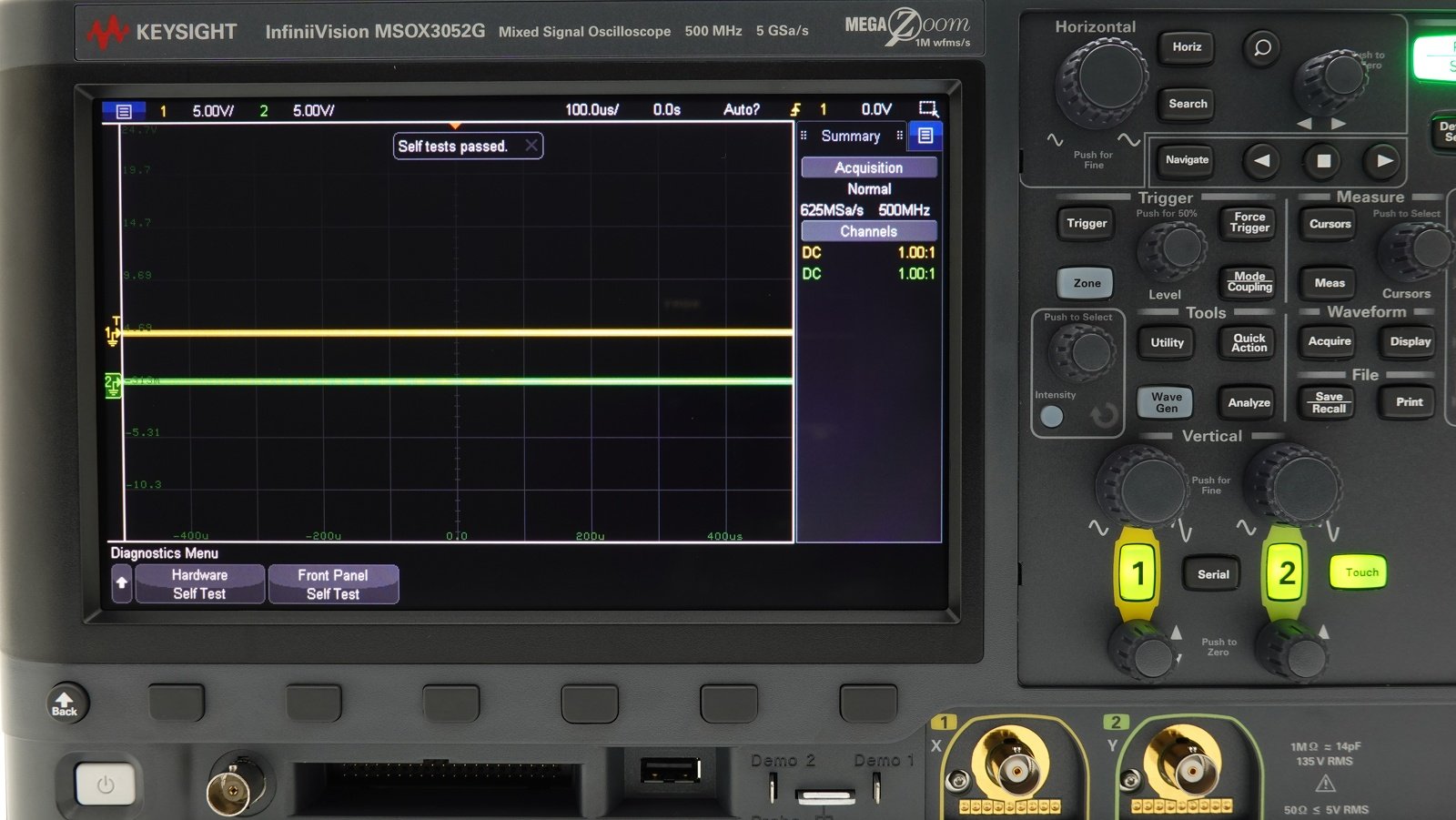Push the Meas key
This screenshot has width=1456, height=820.
click(x=1330, y=283)
